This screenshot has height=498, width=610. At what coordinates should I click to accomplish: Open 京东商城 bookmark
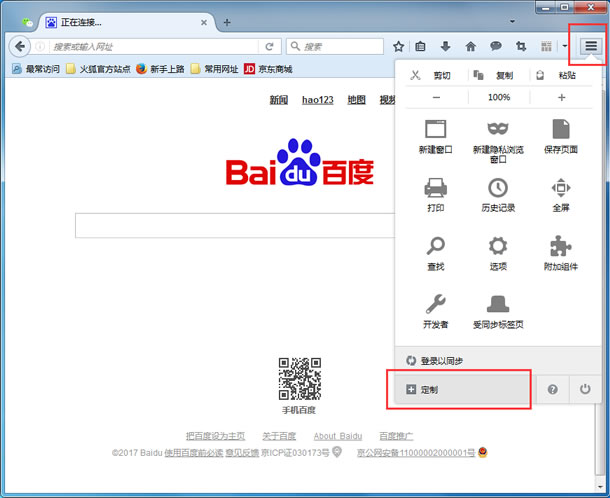[268, 69]
